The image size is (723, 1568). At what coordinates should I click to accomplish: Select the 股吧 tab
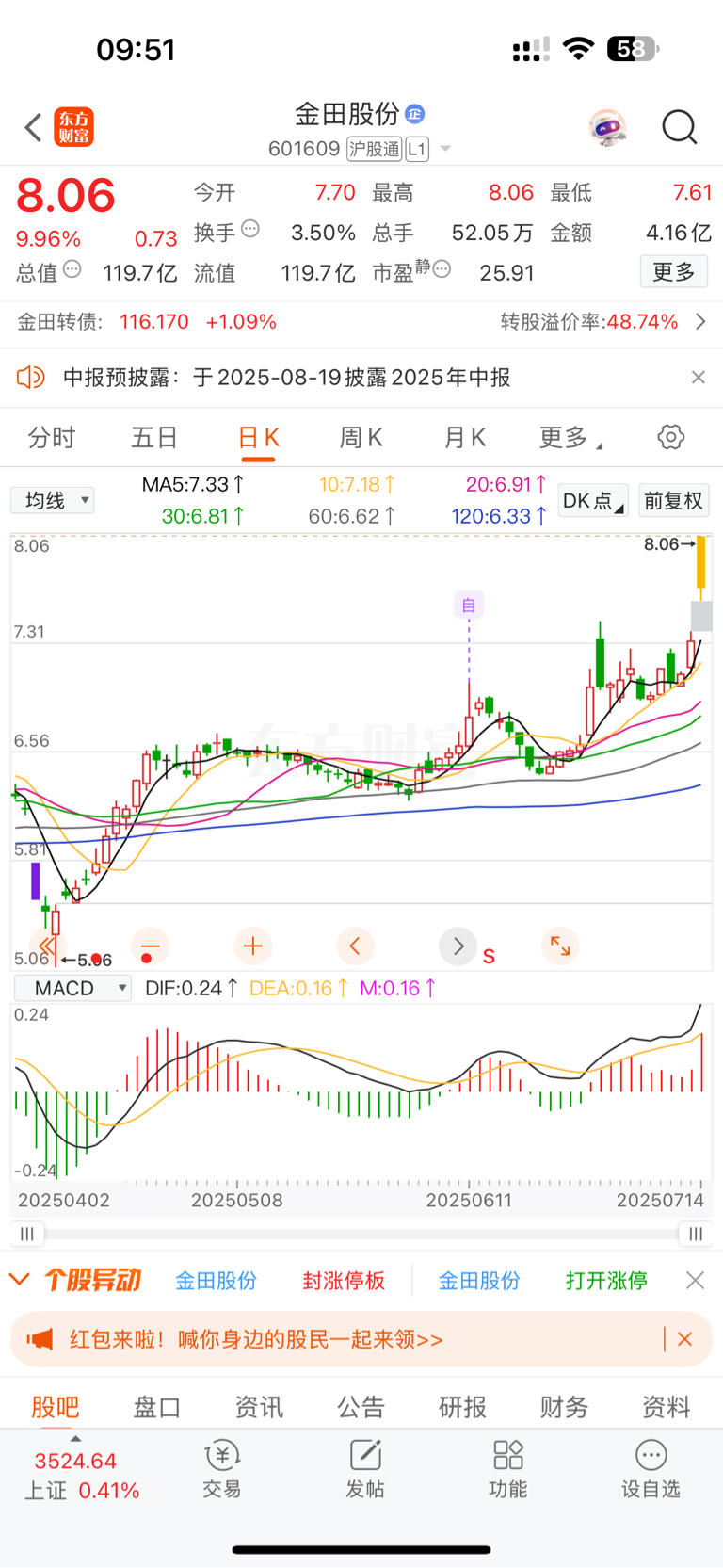pos(56,1407)
